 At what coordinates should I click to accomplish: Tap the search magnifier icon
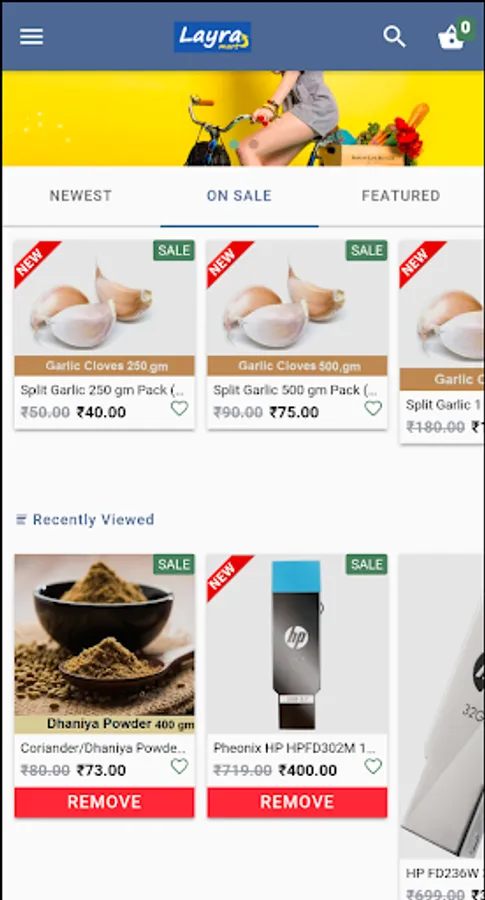(394, 37)
